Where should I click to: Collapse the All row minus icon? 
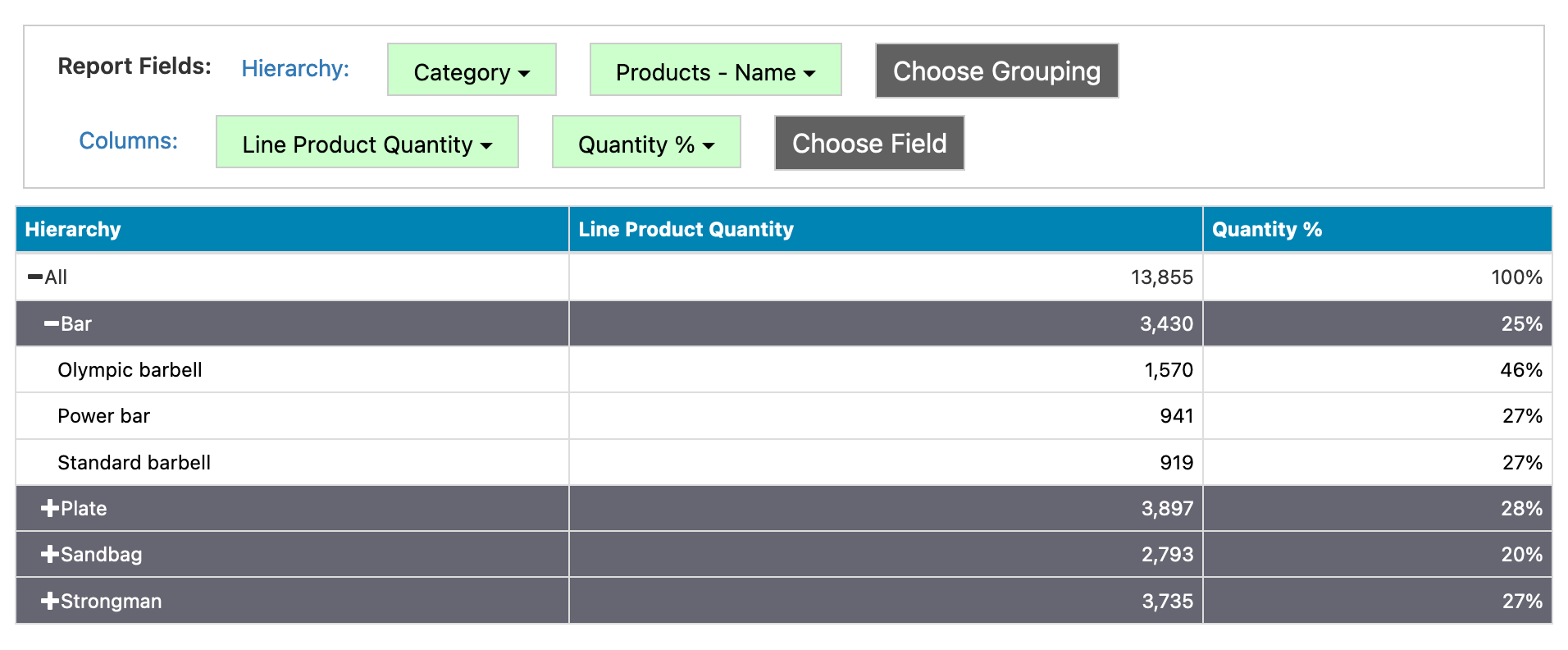[x=35, y=277]
